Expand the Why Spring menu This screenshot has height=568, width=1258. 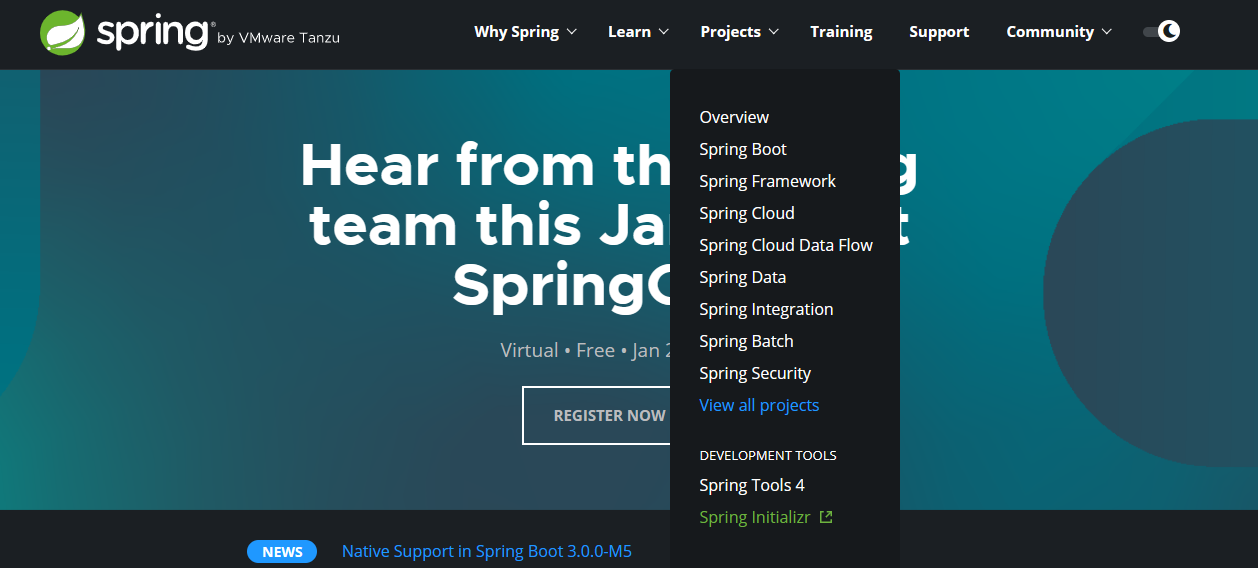(525, 32)
